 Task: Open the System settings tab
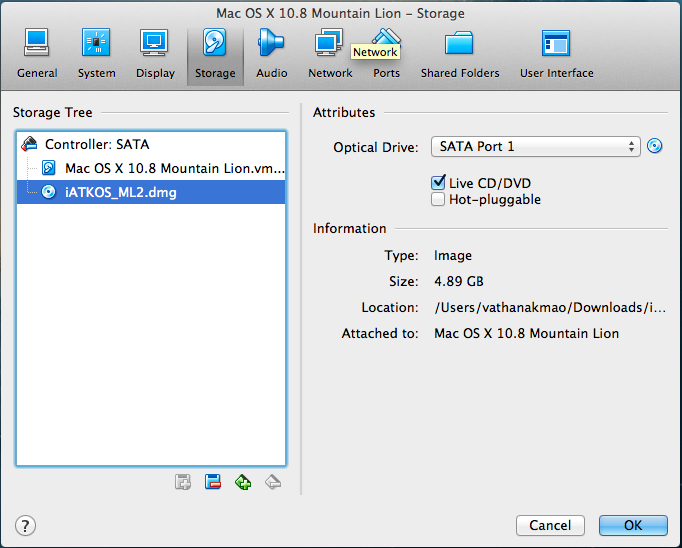96,54
